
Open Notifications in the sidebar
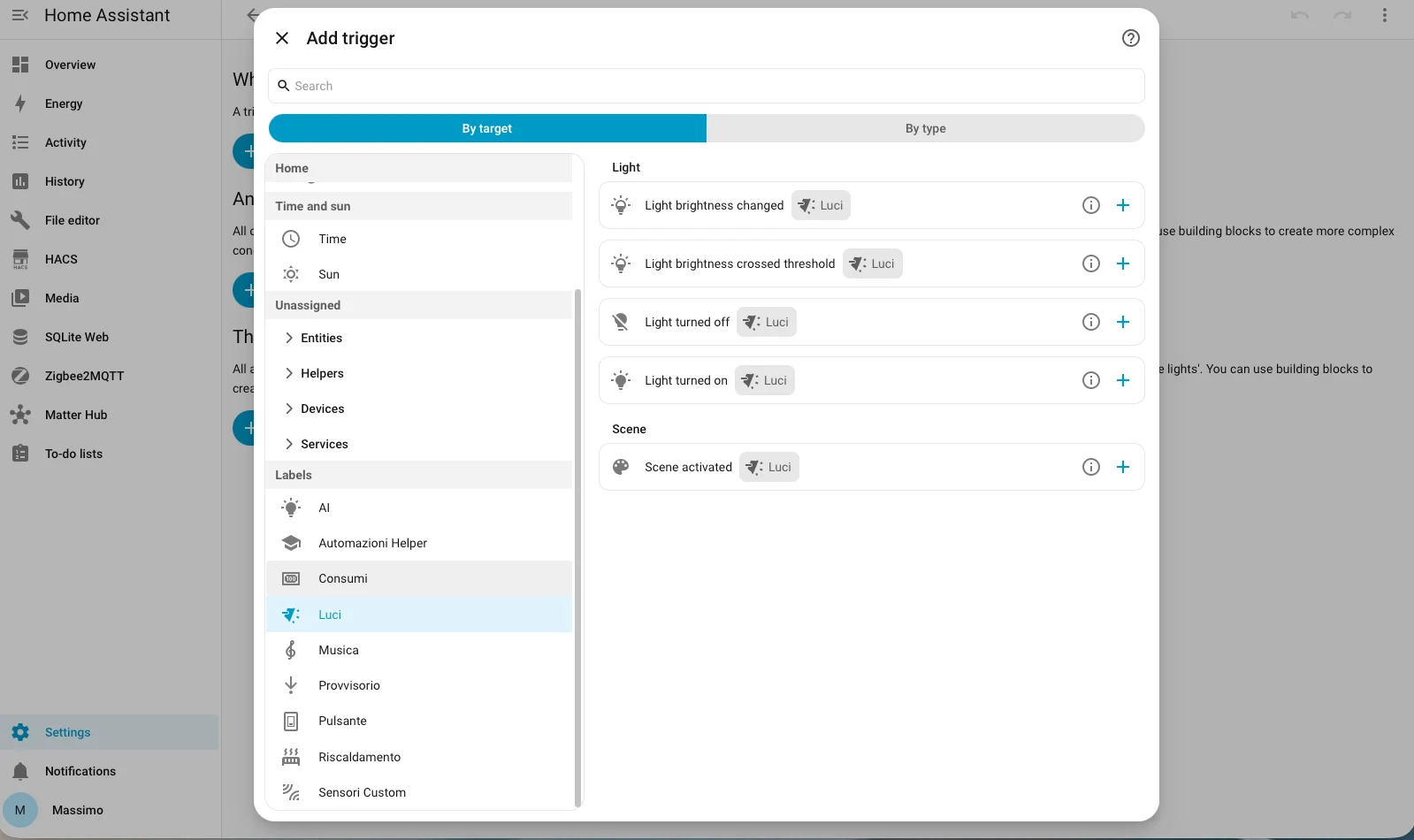click(110, 771)
